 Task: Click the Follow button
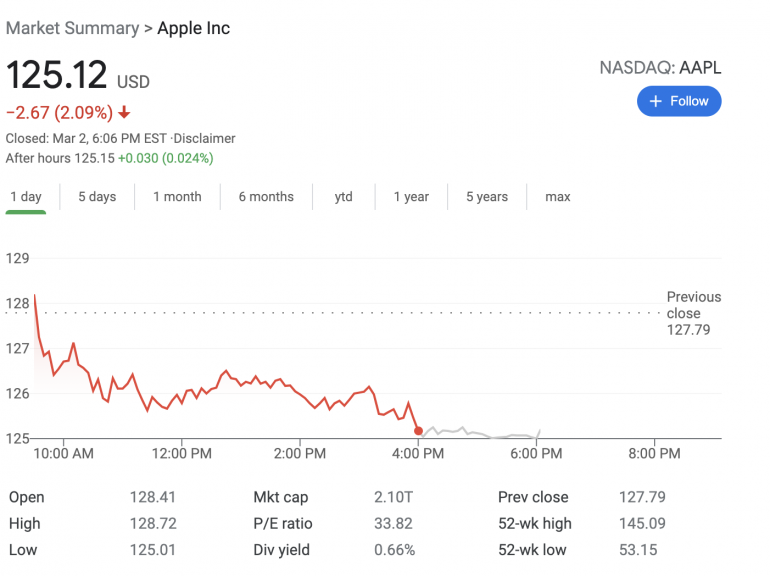tap(679, 101)
